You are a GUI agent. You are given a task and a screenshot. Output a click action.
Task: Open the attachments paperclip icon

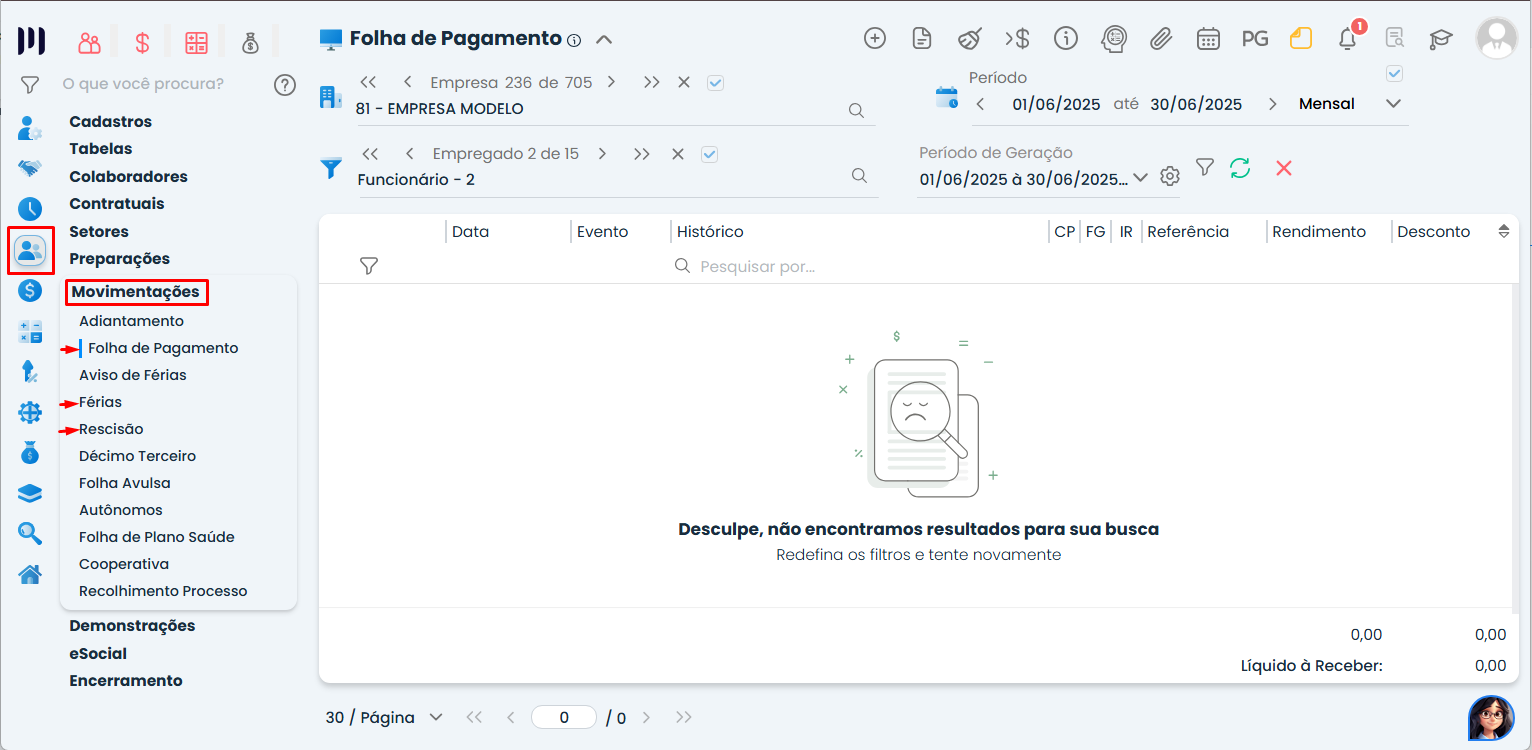pyautogui.click(x=1160, y=39)
